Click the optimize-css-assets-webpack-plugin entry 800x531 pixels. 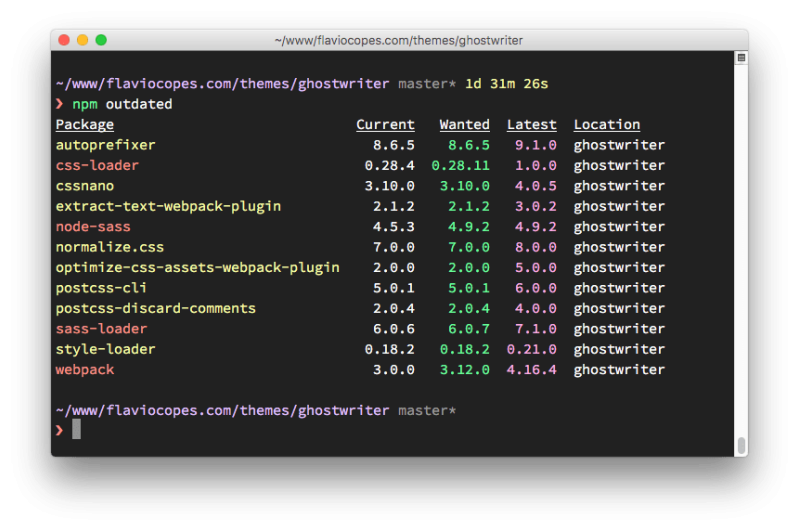197,268
